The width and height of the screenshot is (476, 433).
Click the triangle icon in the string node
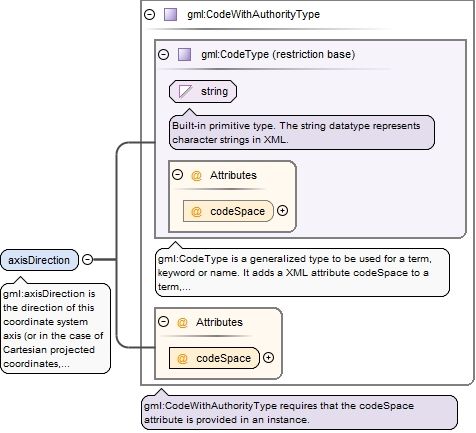(x=185, y=91)
